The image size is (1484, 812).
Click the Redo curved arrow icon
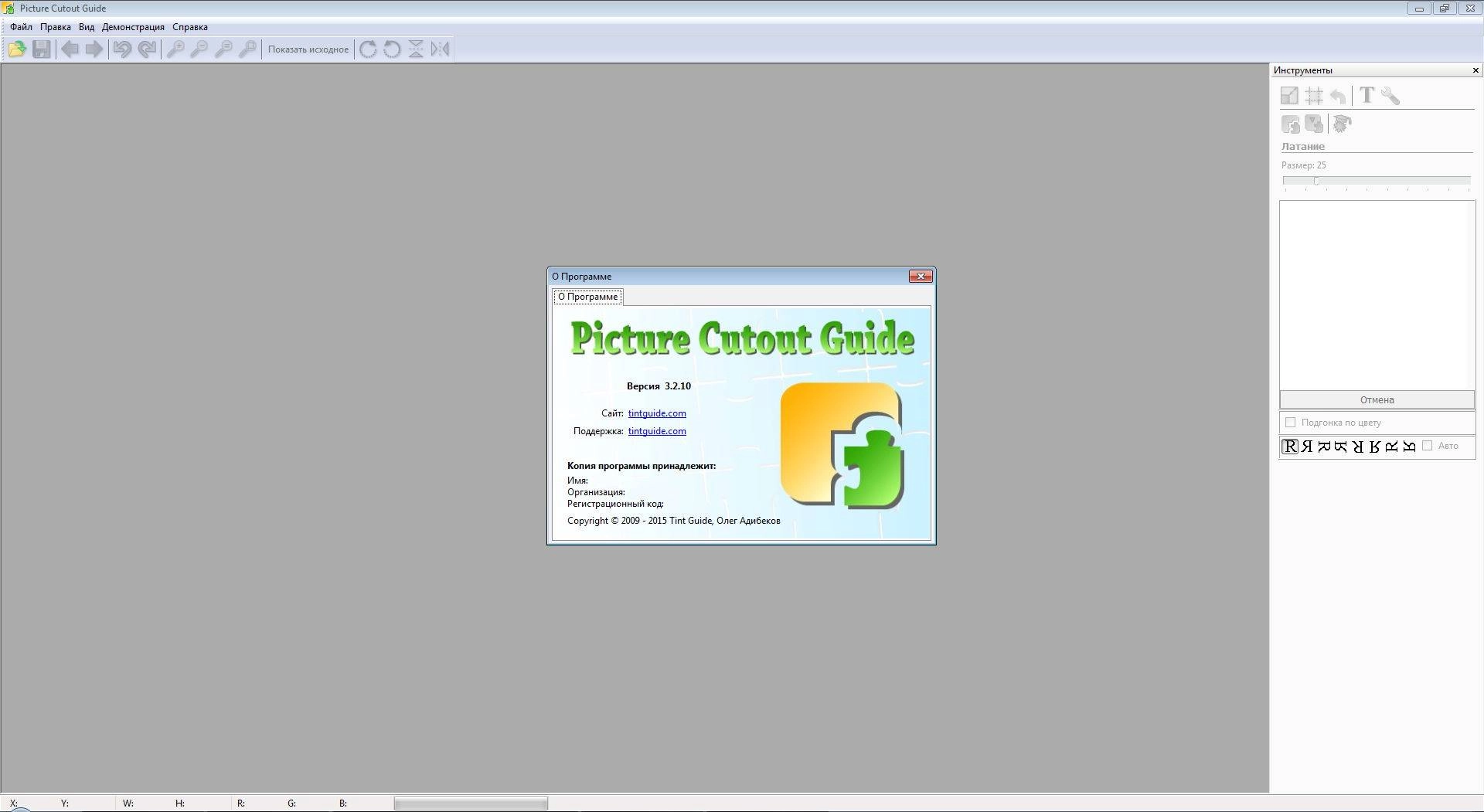[x=147, y=49]
